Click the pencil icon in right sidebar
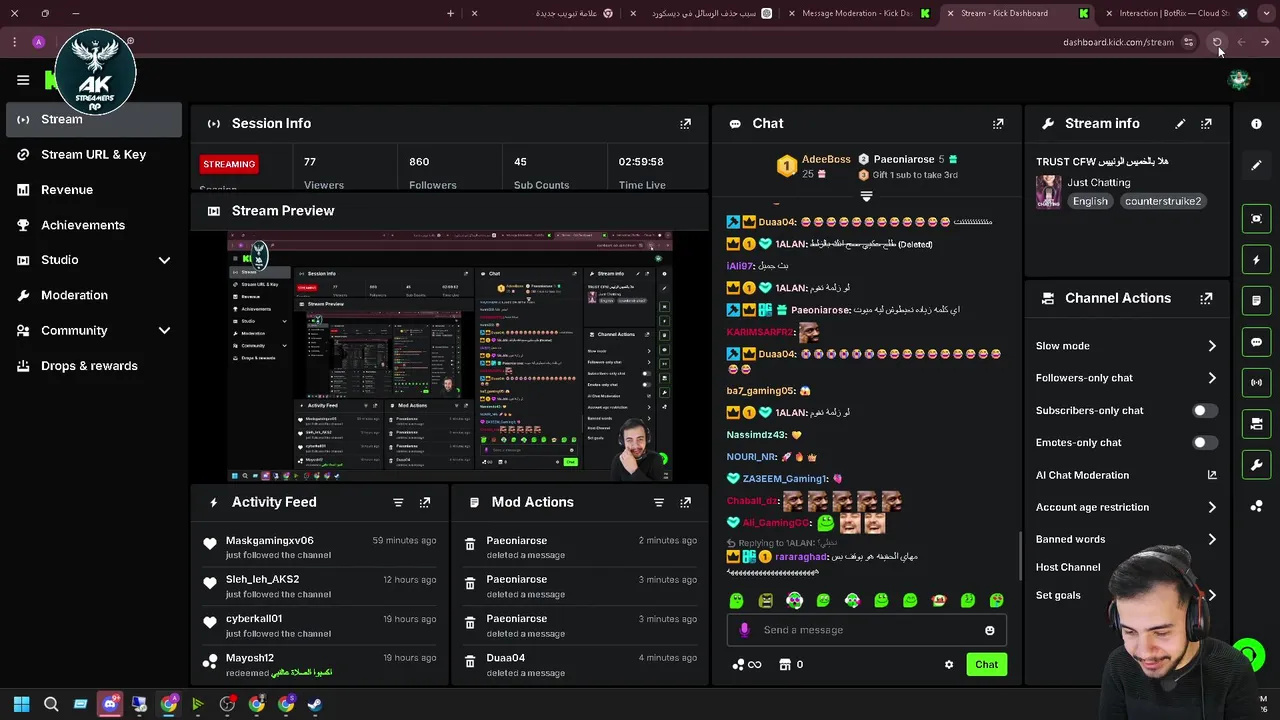Screen dimensions: 1280x720 [1256, 165]
